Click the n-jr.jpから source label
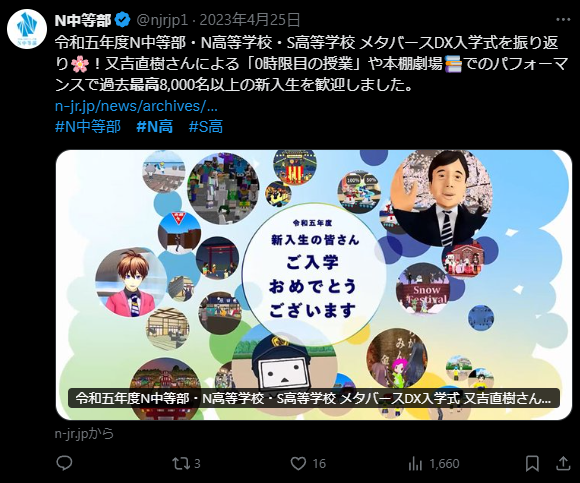580x483 pixels. pos(84,433)
